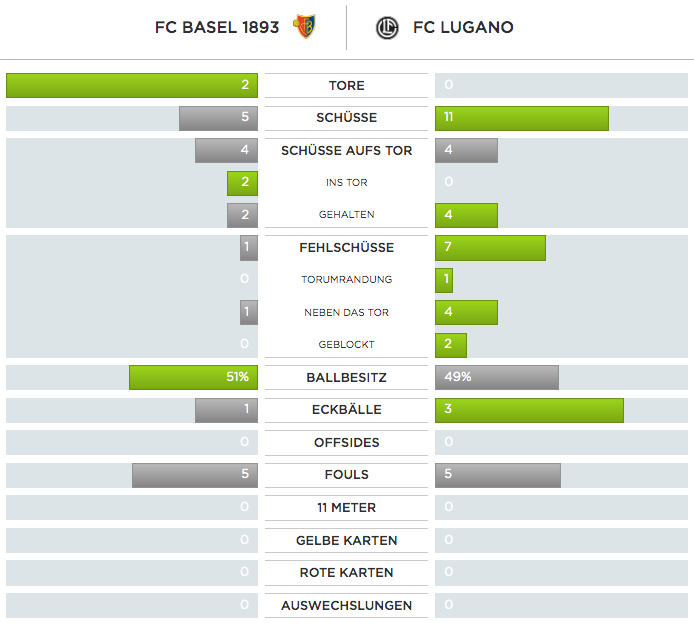This screenshot has width=694, height=624.
Task: Select the Gelbe Karten row label
Action: click(346, 541)
